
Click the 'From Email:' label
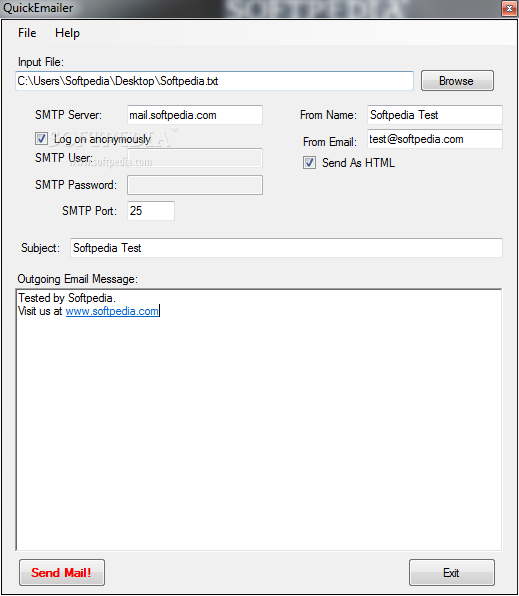tap(330, 142)
